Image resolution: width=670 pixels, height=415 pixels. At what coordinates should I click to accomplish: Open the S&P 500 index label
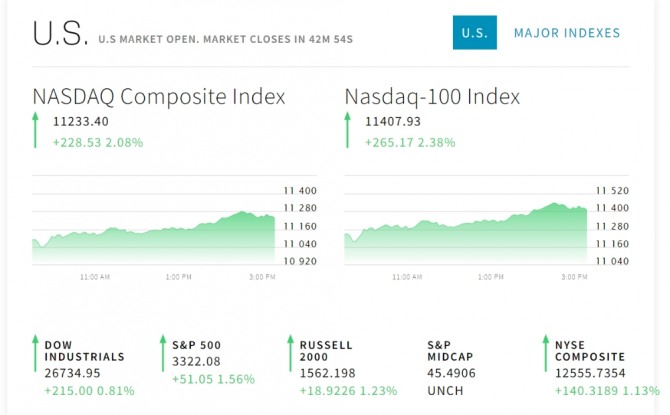click(198, 344)
